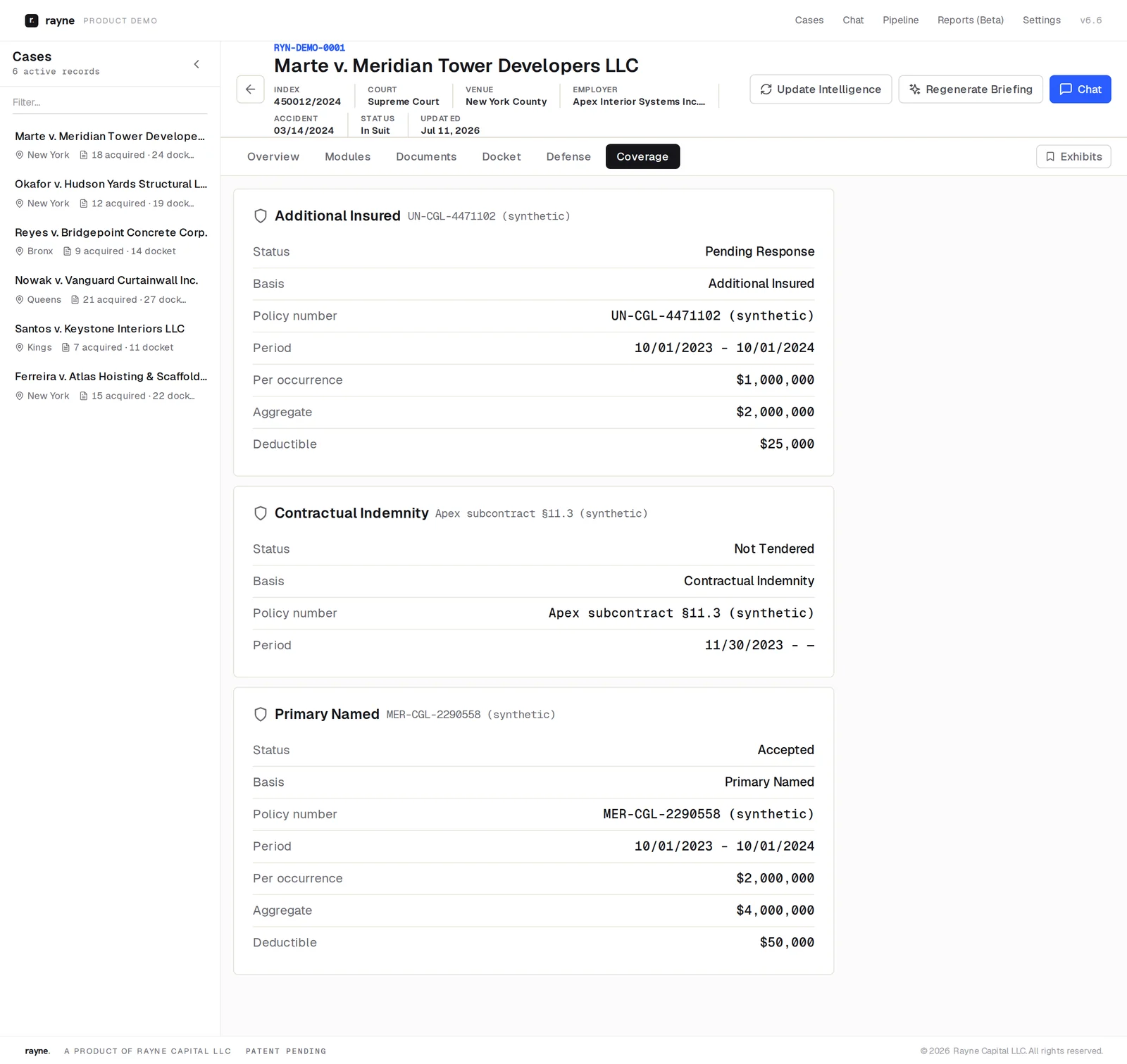Click the $50,000 deductible value

tap(787, 942)
